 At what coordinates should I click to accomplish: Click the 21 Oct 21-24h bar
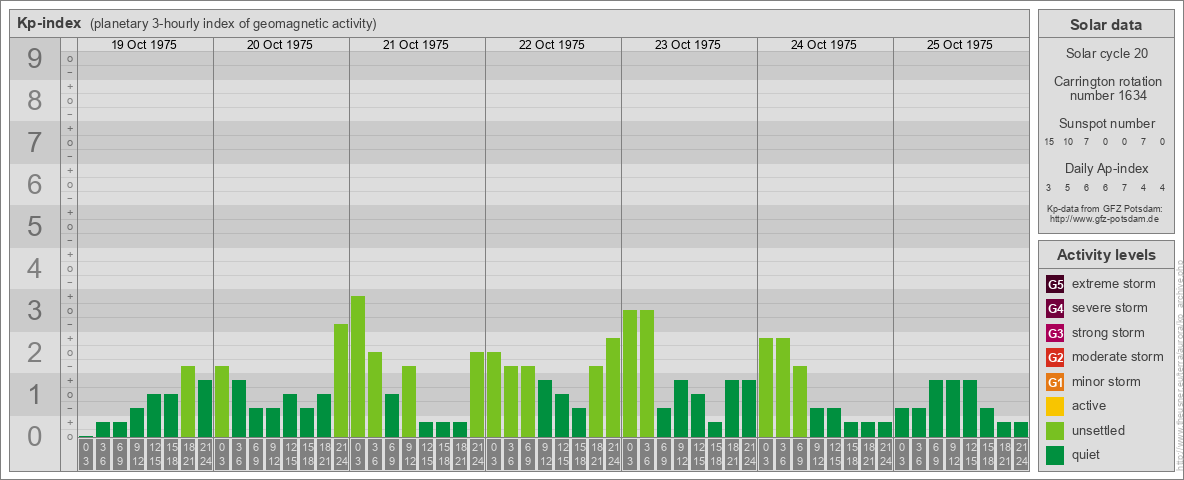(x=476, y=395)
